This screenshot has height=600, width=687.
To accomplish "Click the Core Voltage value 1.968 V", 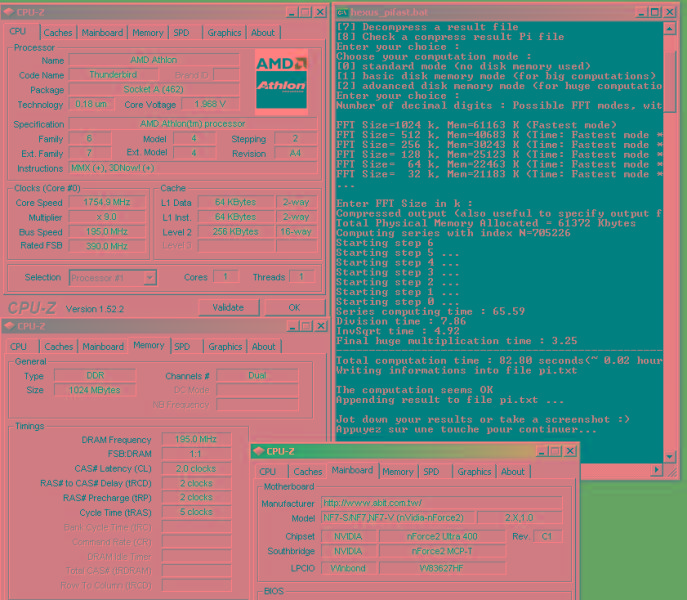I will pyautogui.click(x=210, y=104).
